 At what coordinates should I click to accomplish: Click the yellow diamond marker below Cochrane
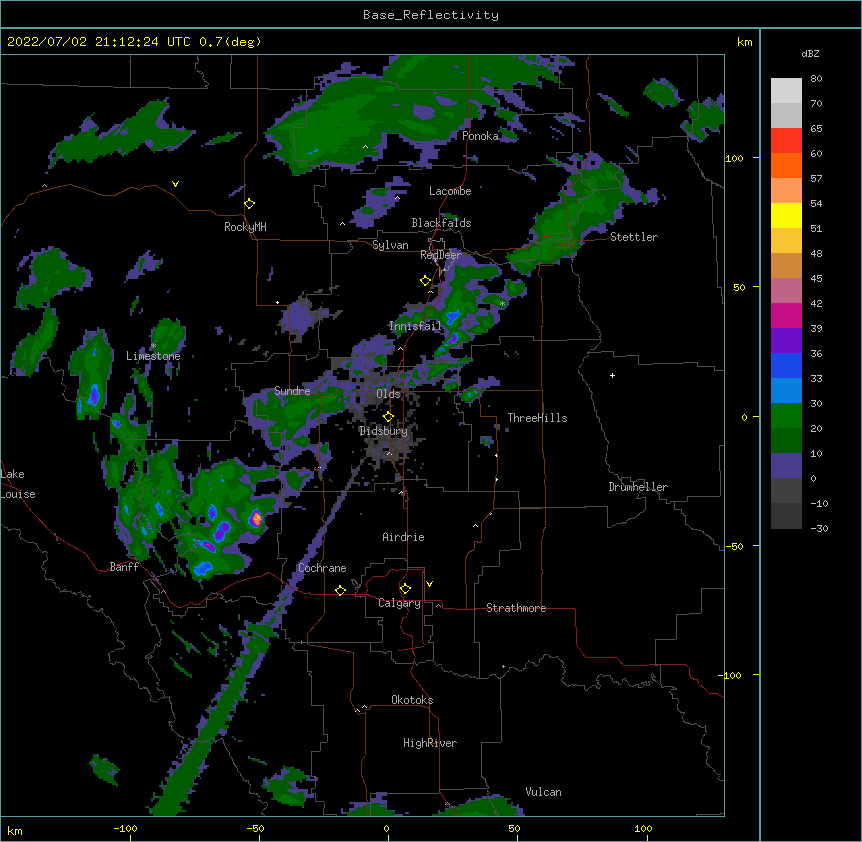(x=341, y=591)
